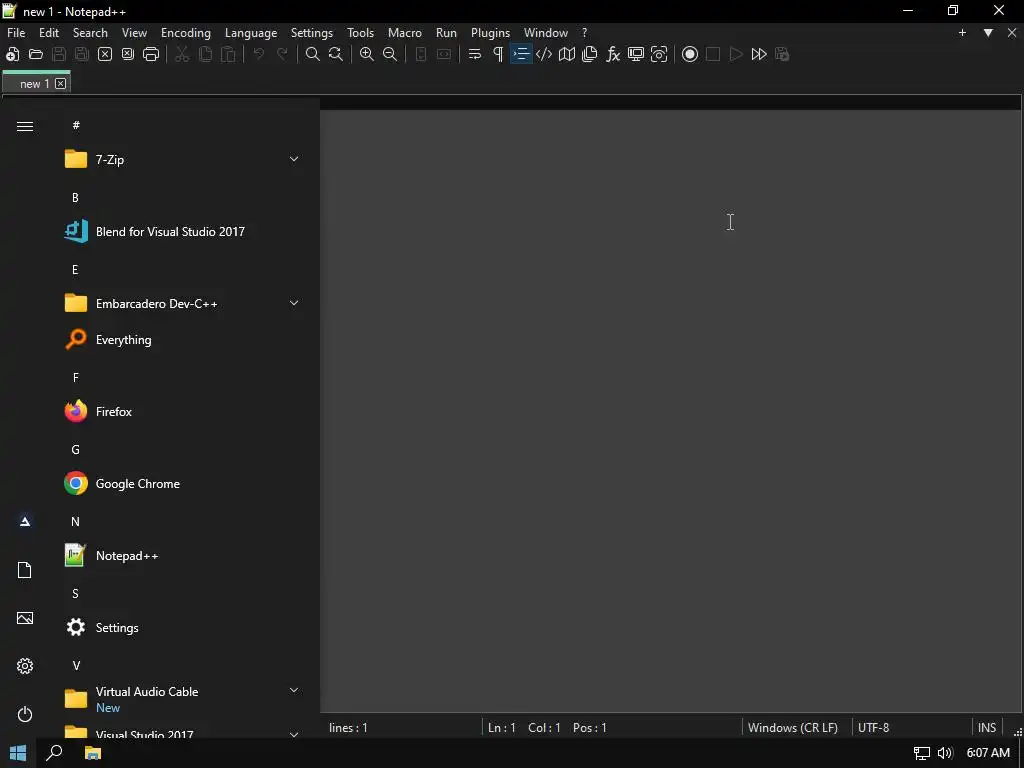Click the Paste toolbar icon
Screen dimensions: 1024x768
click(228, 54)
